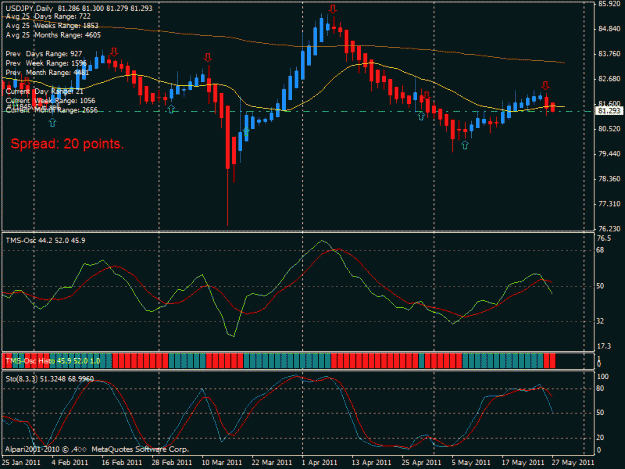The width and height of the screenshot is (625, 469).
Task: Click the 'Spread: 20 points.' label
Action: (x=67, y=144)
